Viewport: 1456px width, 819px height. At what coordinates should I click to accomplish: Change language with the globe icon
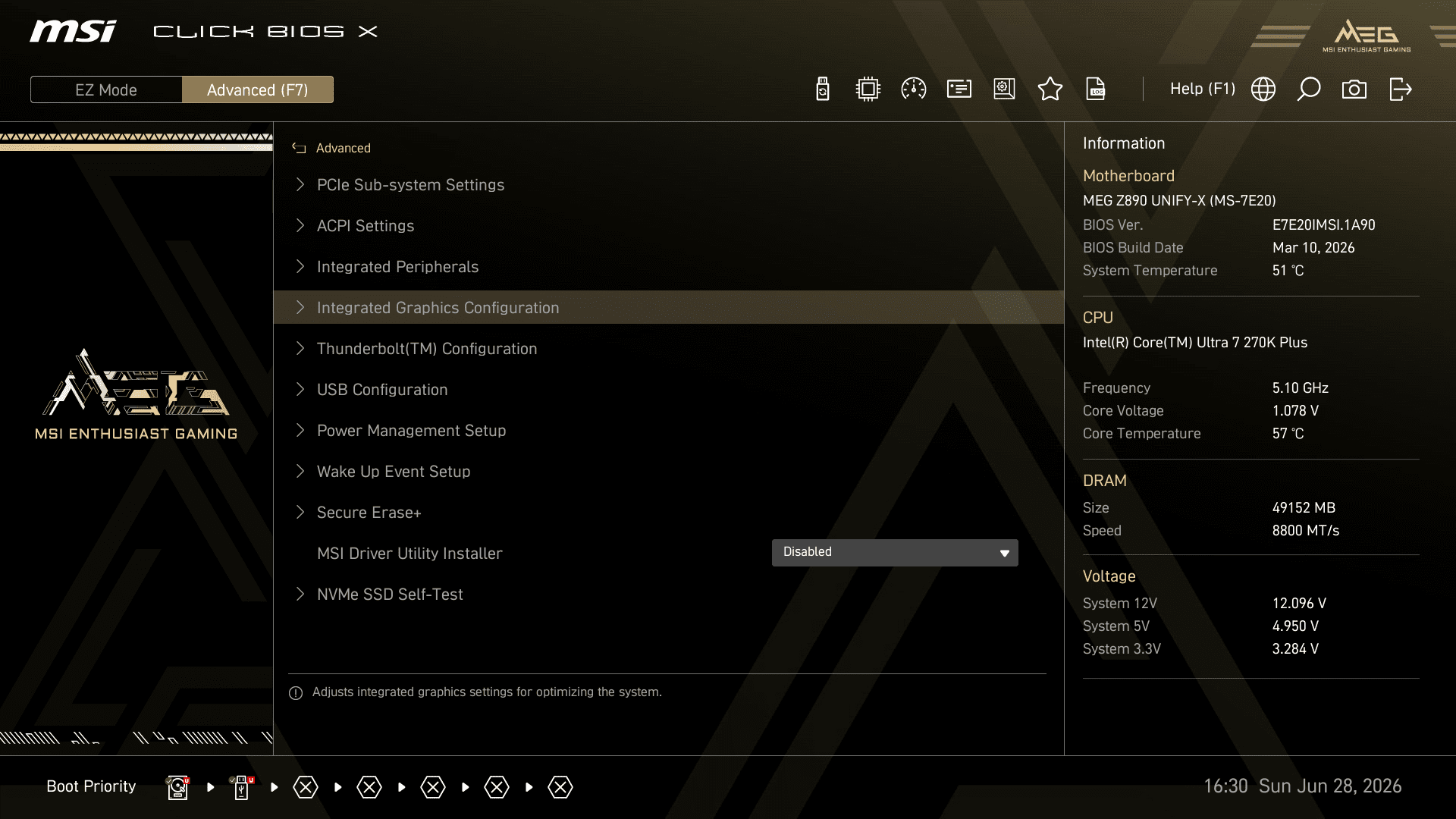[1263, 89]
